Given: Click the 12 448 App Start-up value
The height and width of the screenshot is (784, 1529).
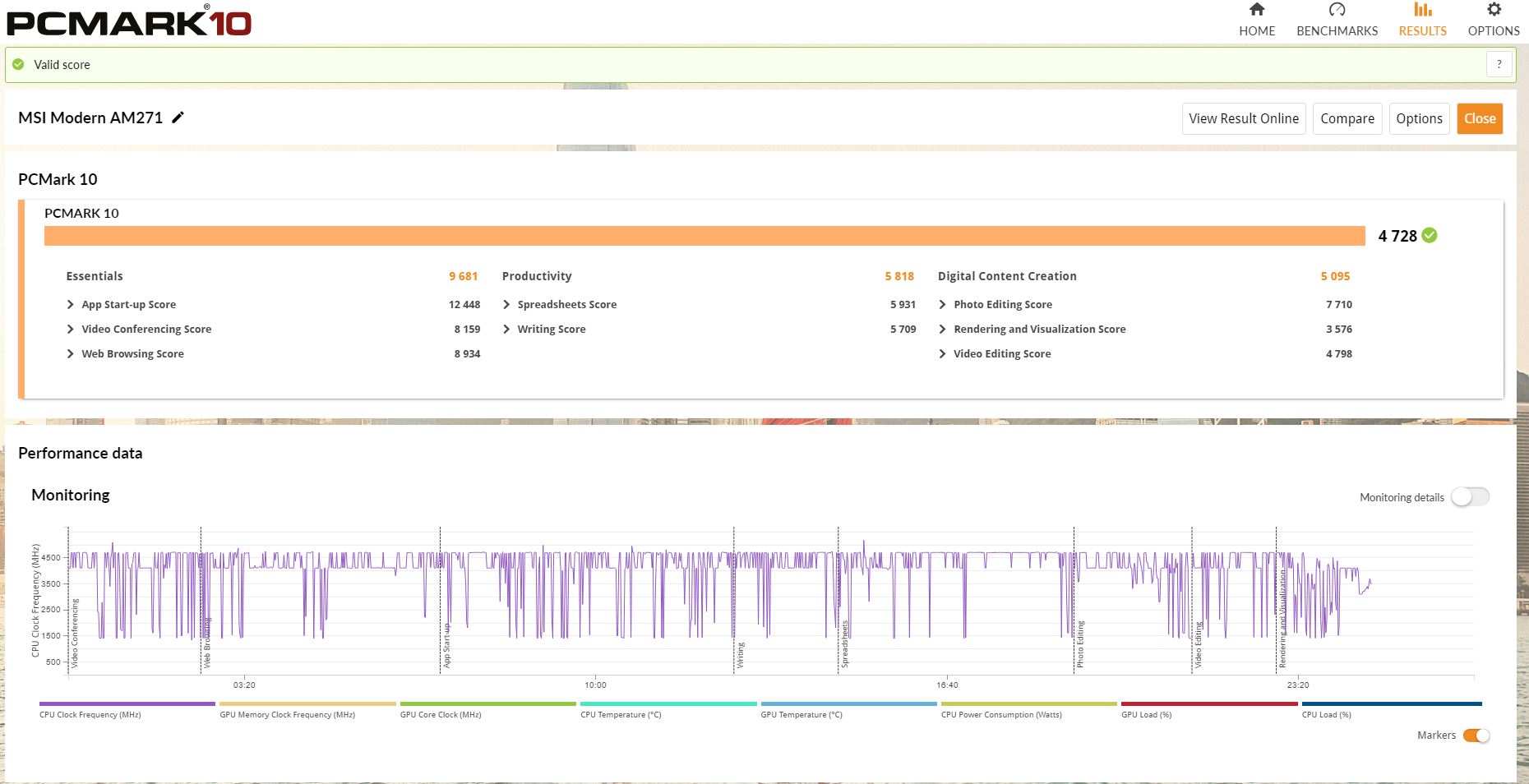Looking at the screenshot, I should (x=464, y=304).
